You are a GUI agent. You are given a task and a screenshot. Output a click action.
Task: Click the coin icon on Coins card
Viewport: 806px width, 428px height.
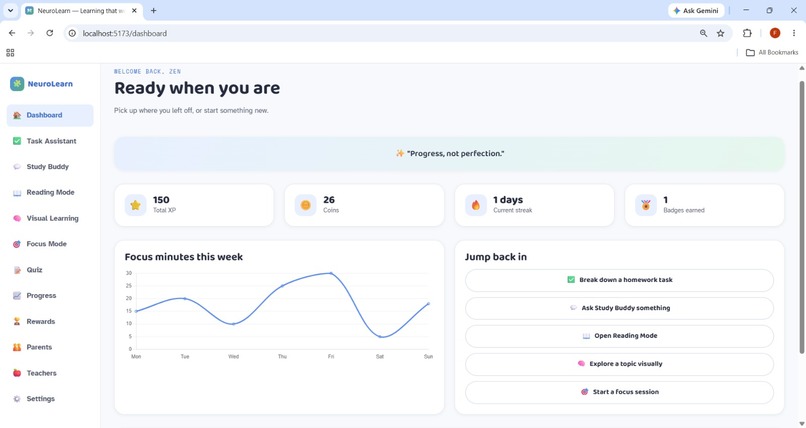(305, 205)
